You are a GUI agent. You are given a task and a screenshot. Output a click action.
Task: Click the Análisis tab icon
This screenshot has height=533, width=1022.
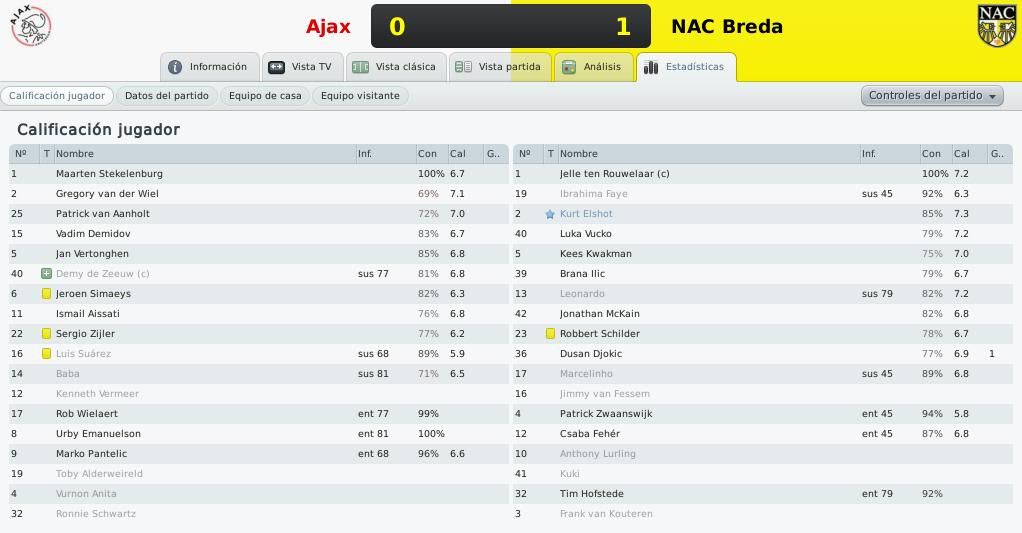pos(569,67)
